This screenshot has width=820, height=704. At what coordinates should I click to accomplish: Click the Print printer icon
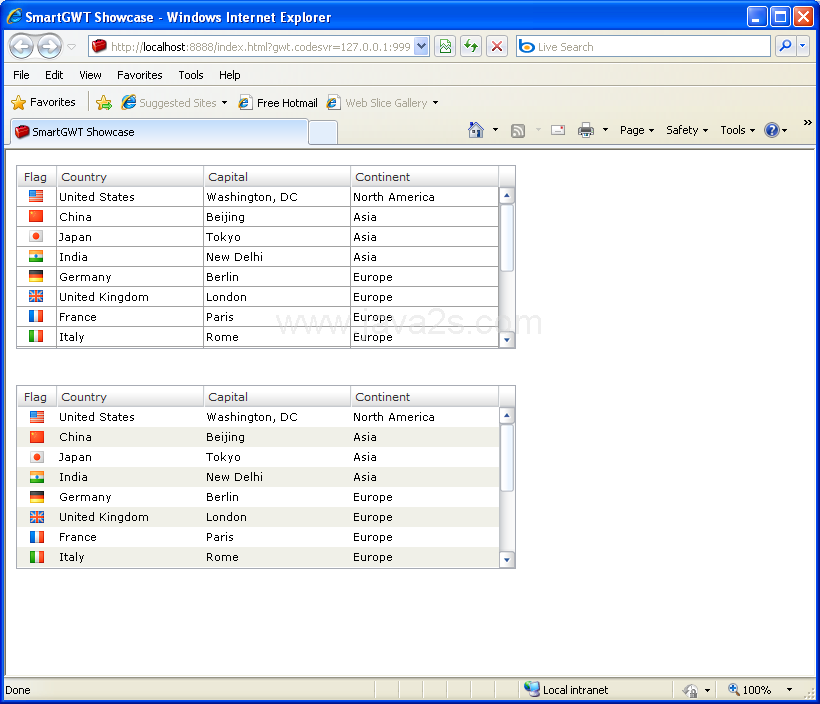586,130
